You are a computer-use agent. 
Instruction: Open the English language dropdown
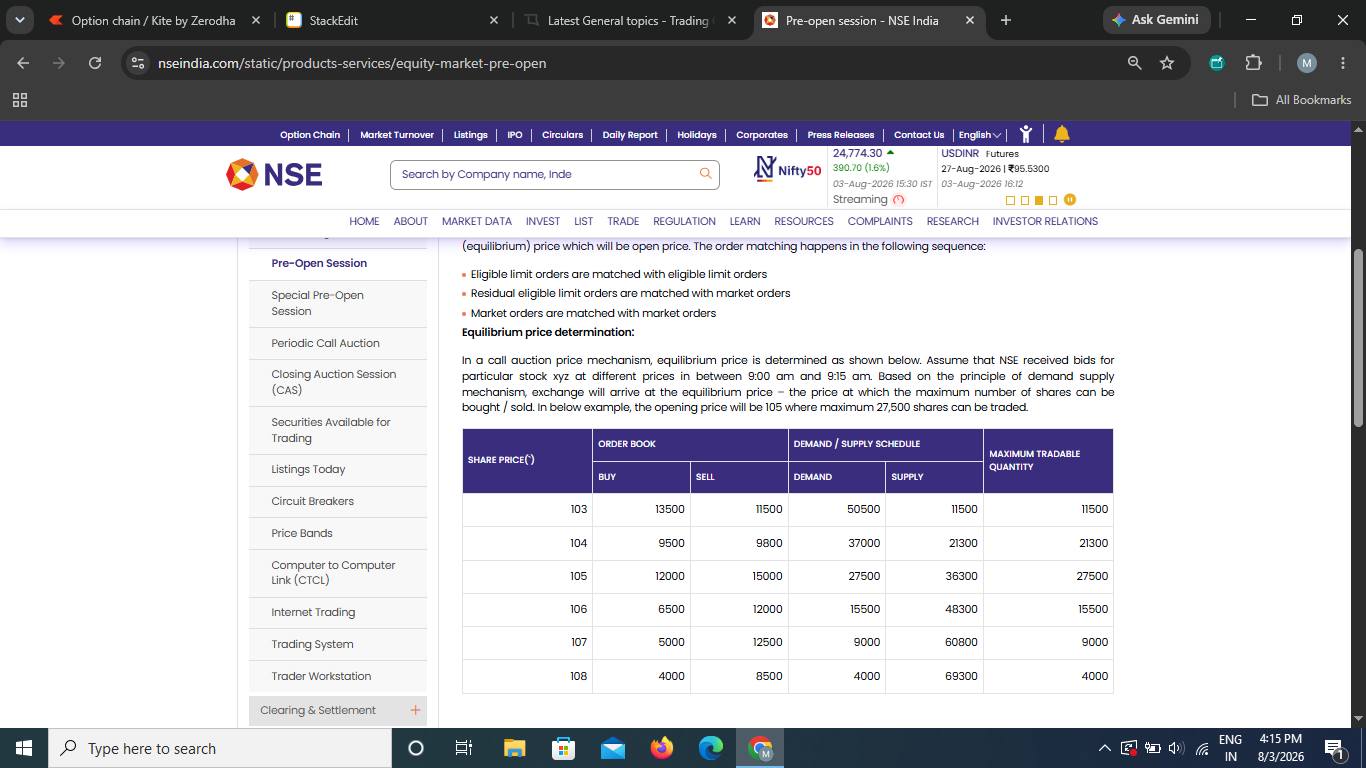[980, 135]
